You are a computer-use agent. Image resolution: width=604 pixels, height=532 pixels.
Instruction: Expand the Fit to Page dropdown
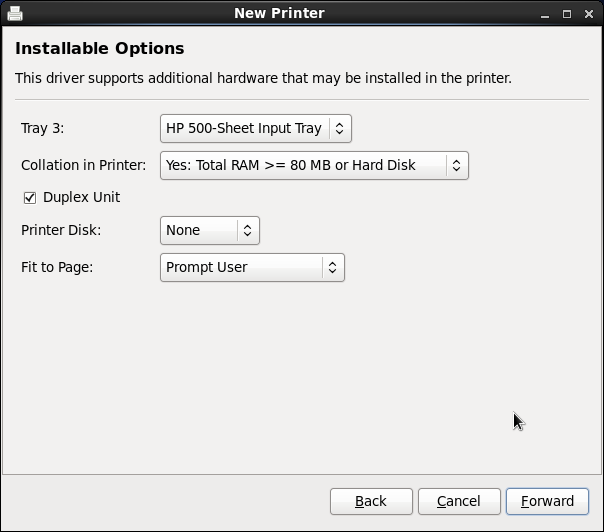click(x=252, y=267)
